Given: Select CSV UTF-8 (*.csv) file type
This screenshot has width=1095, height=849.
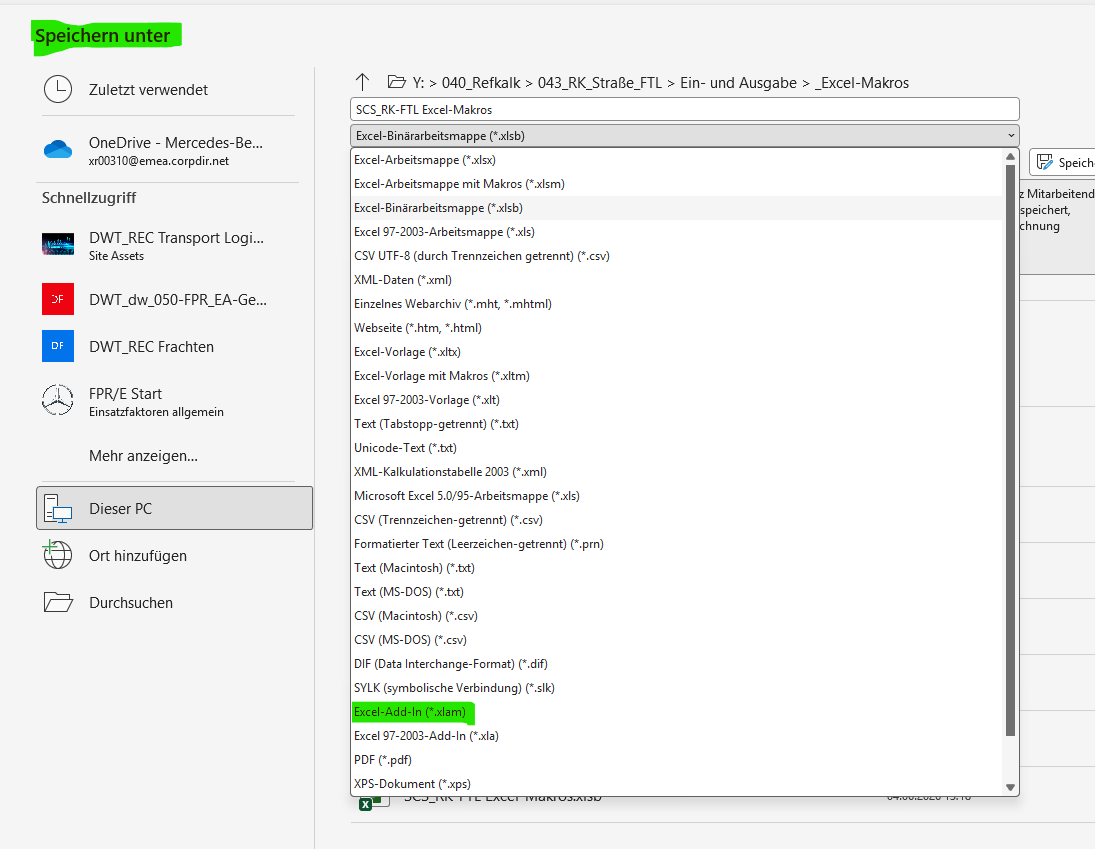Looking at the screenshot, I should tap(482, 256).
